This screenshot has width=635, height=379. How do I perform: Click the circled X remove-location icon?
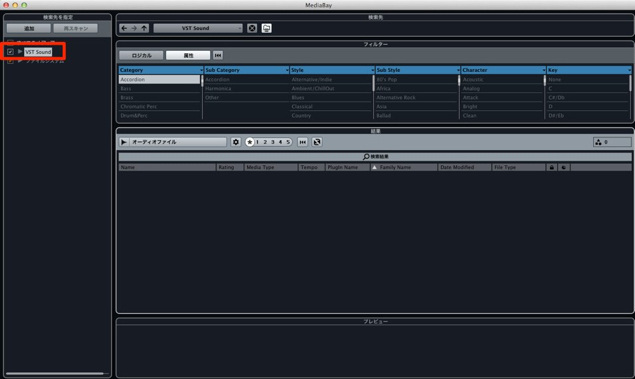click(x=252, y=28)
